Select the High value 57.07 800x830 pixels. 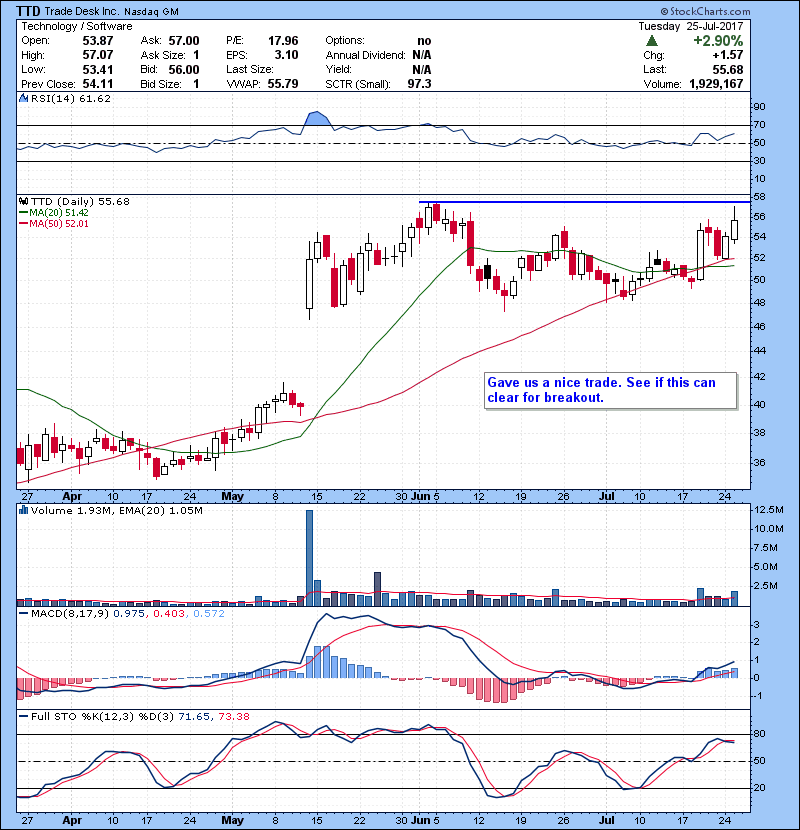tap(98, 55)
